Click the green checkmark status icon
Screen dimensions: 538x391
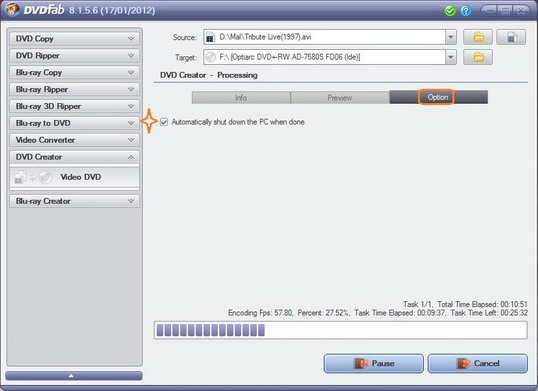450,11
